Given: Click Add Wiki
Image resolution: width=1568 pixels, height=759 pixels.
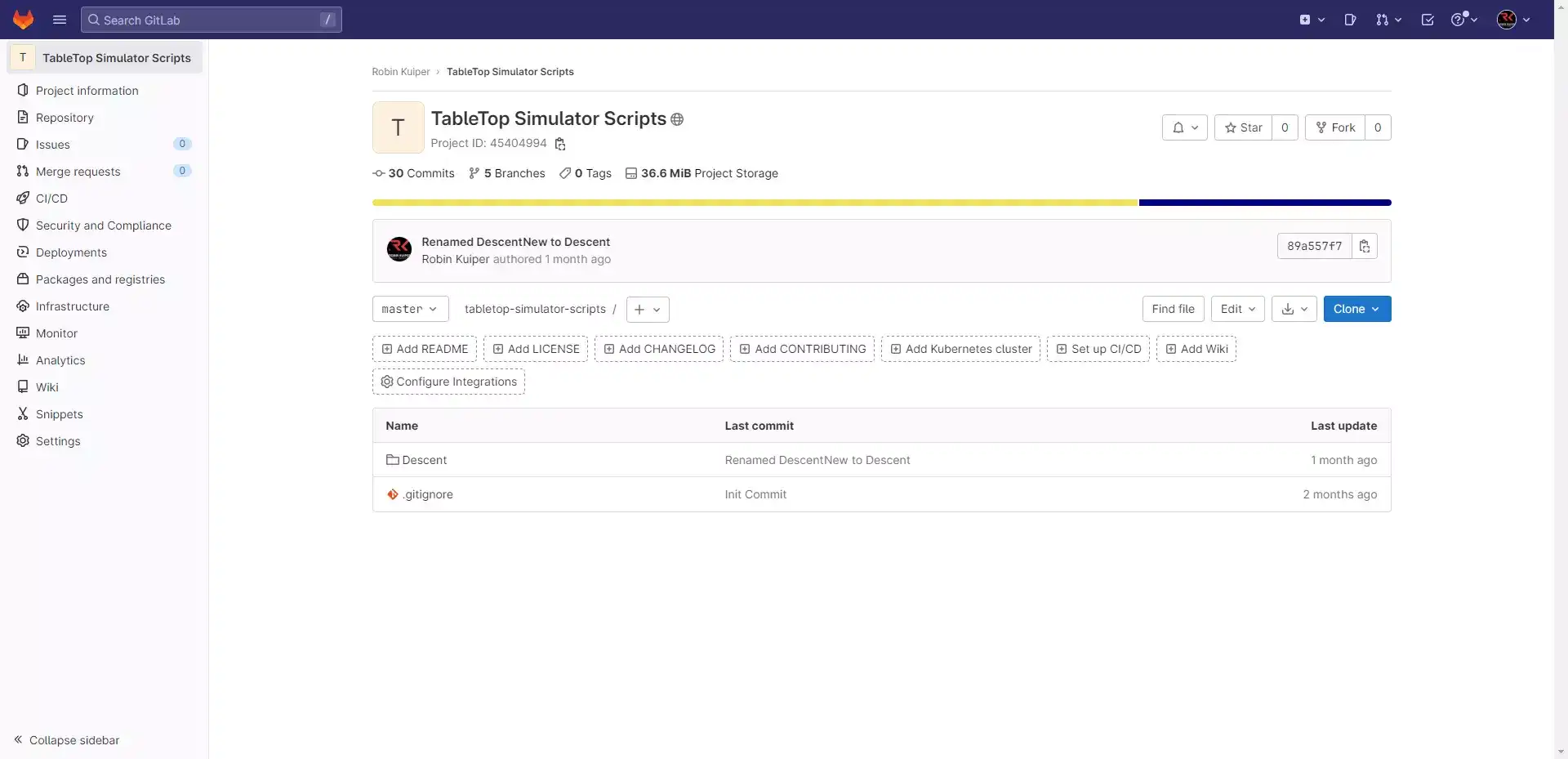Looking at the screenshot, I should point(1196,349).
